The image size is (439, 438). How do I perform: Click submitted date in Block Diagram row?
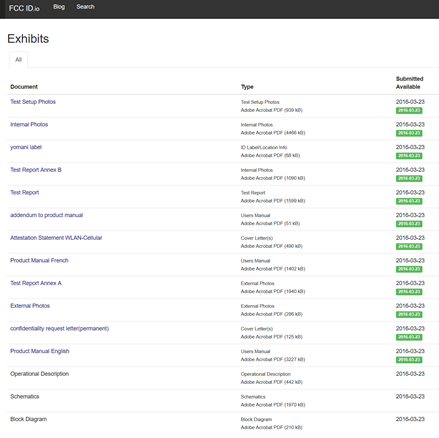(410, 419)
